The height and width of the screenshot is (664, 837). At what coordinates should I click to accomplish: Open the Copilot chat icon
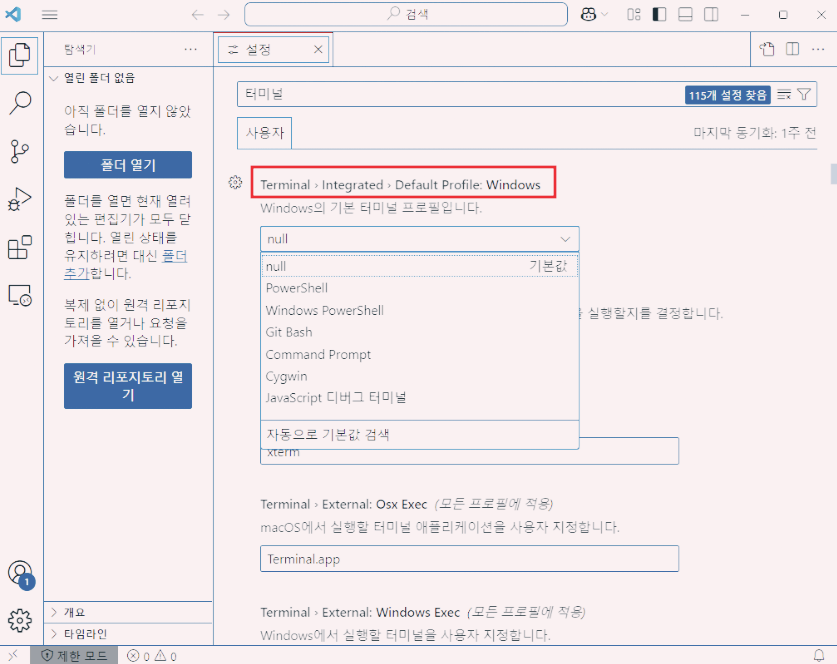[x=588, y=14]
